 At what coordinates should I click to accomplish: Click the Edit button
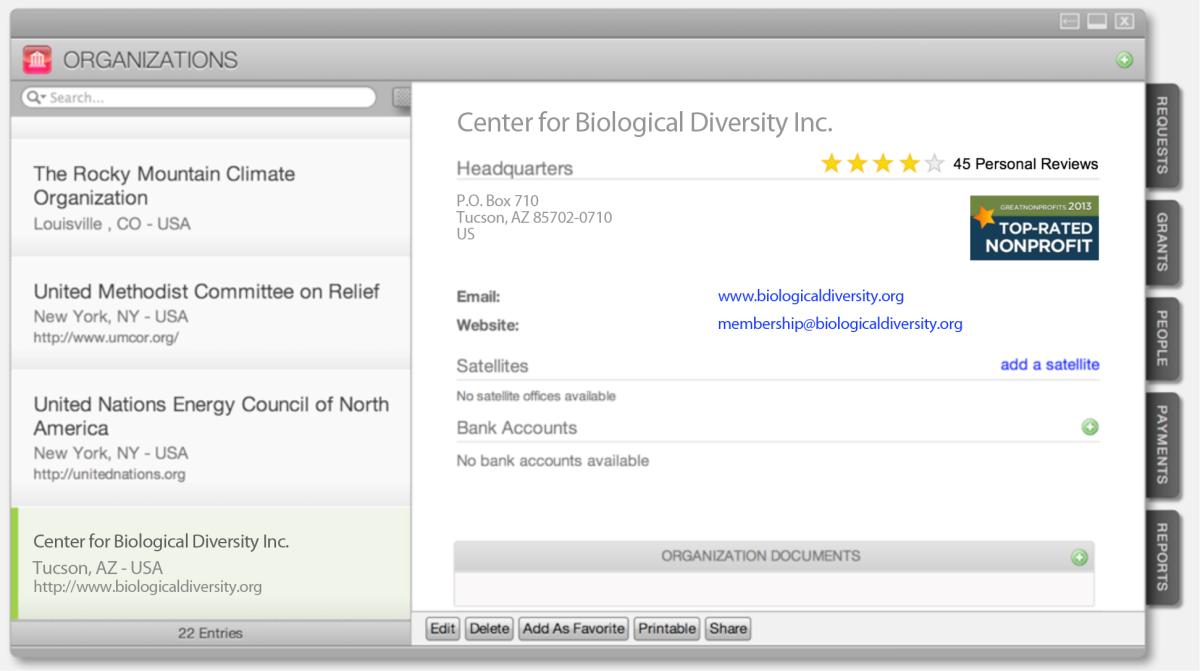(x=442, y=629)
